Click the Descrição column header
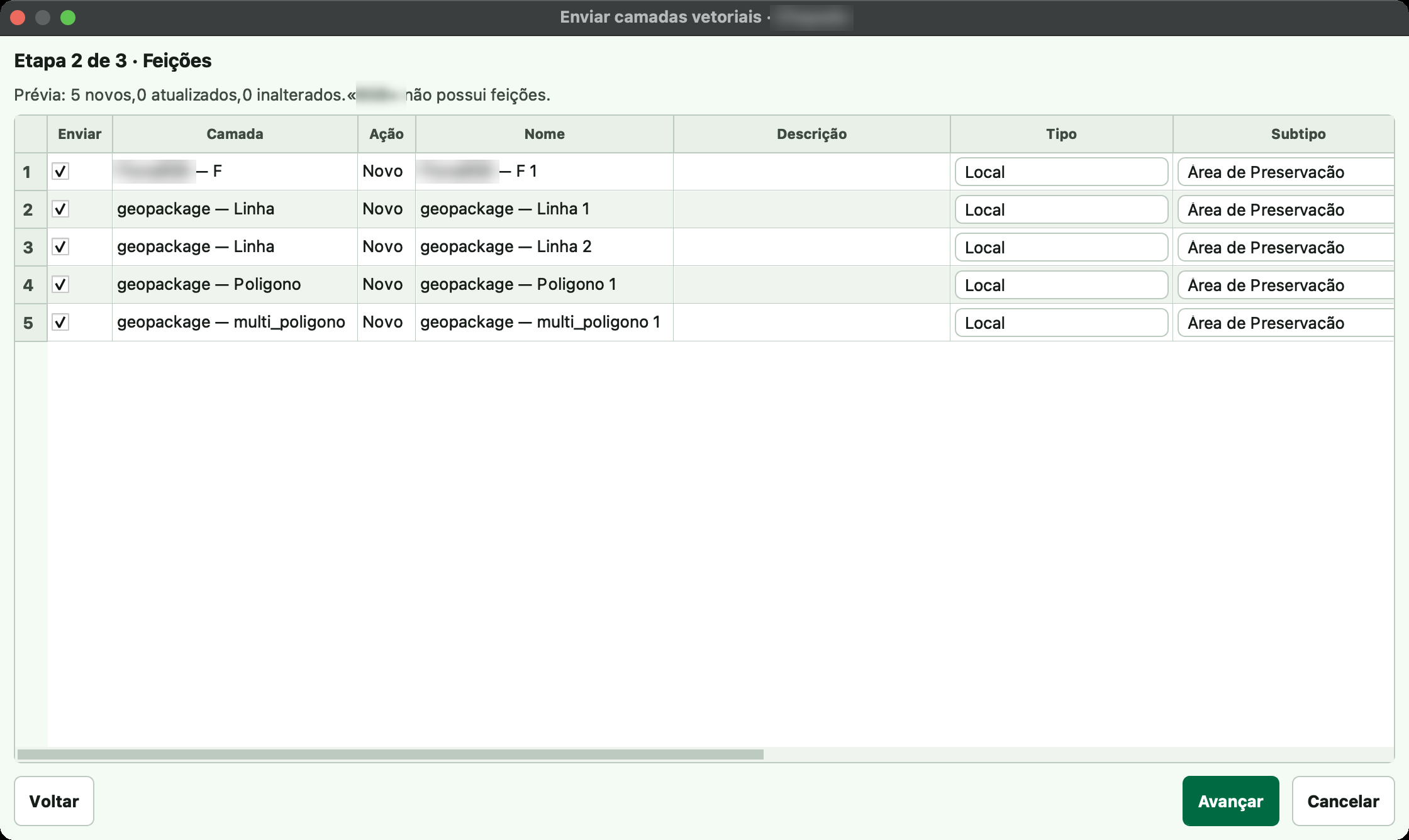This screenshot has width=1409, height=840. tap(812, 134)
